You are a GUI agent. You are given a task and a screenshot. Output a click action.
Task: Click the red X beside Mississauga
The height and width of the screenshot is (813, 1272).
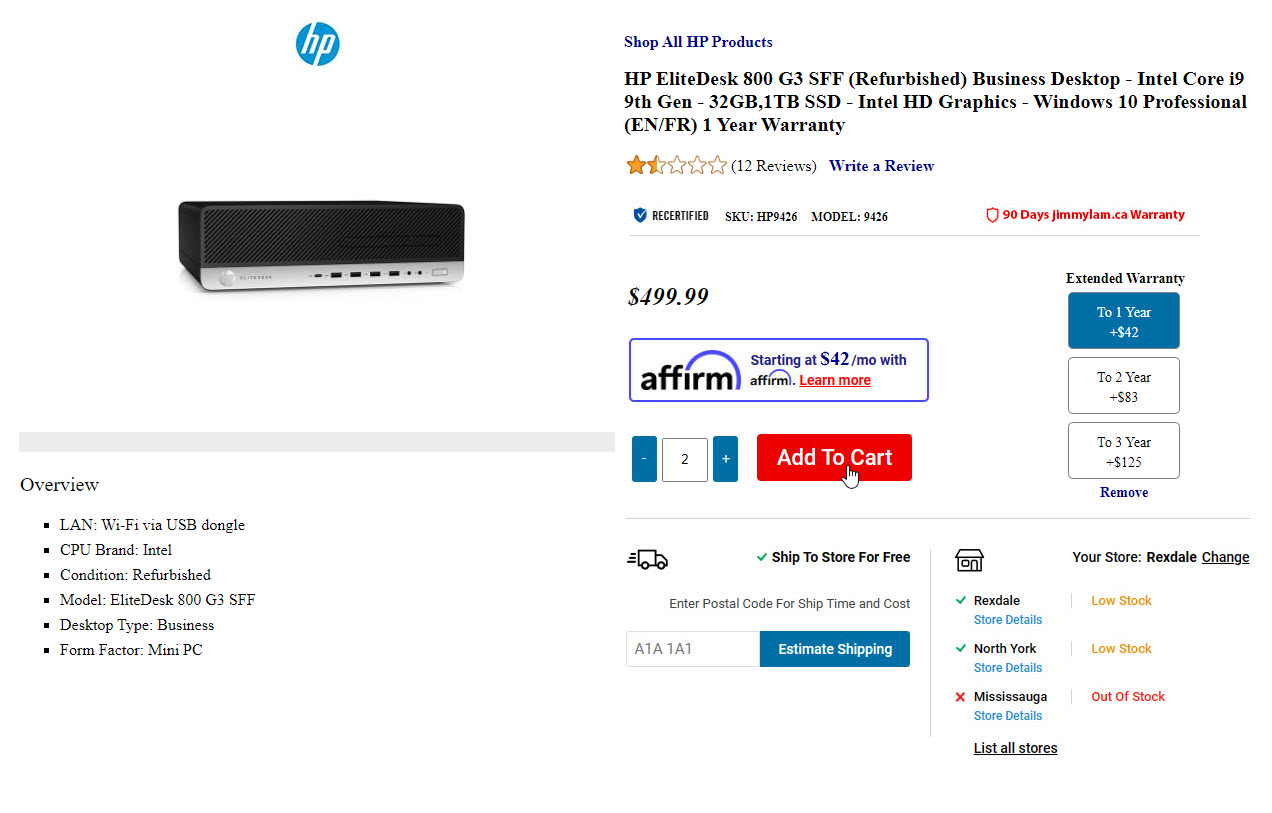pos(960,697)
